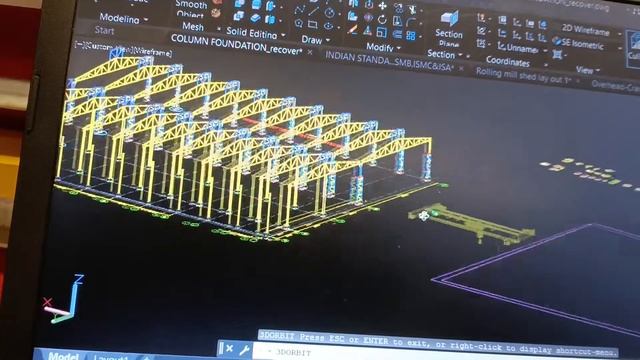Expand the View panel dropdown
This screenshot has width=640, height=360.
598,71
